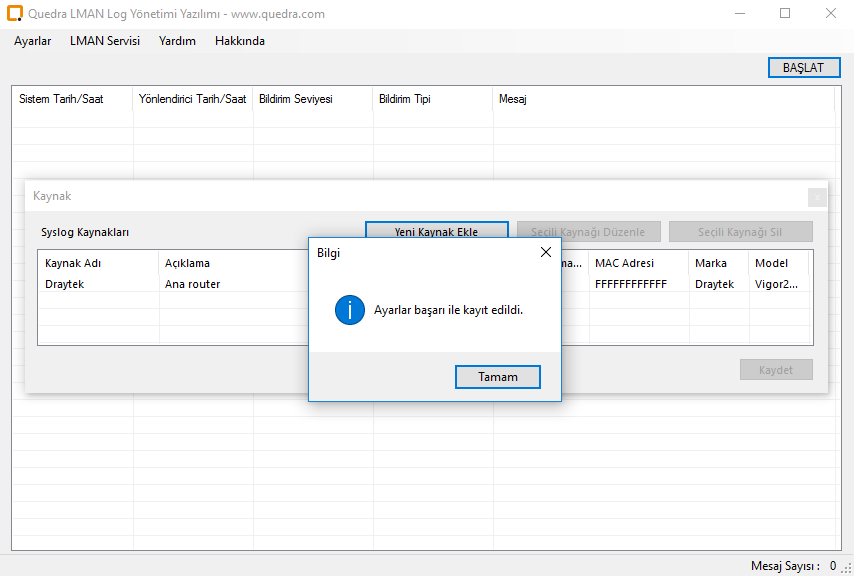Click the Bildirim Seviyesi column header
Viewport: 854px width, 576px height.
click(295, 99)
